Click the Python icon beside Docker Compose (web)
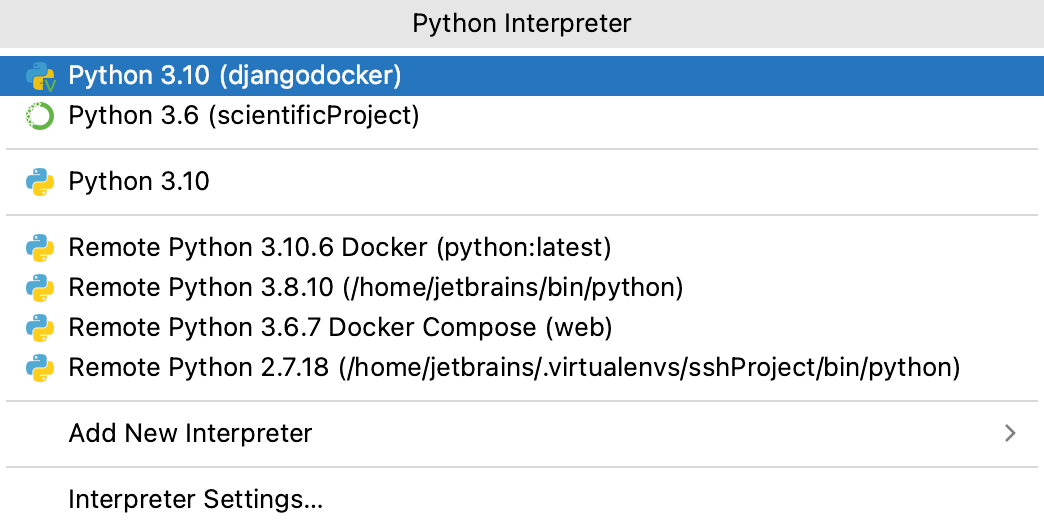 40,328
